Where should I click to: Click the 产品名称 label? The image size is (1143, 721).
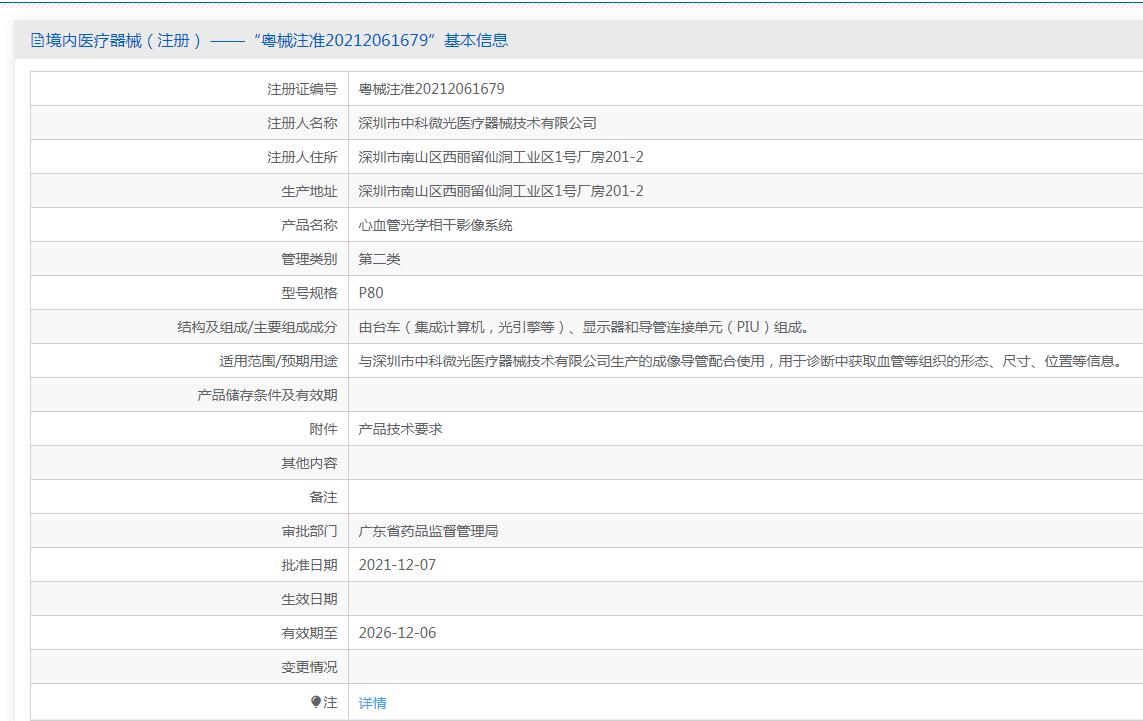point(309,225)
